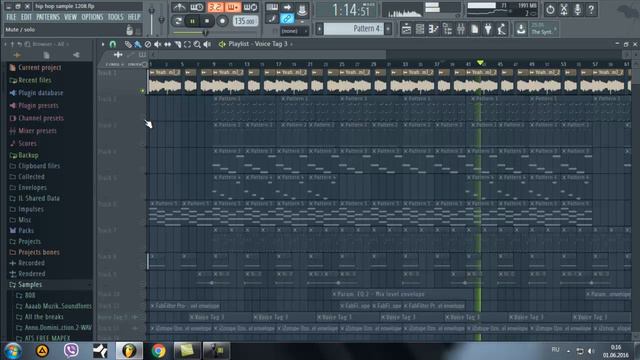Screen dimensions: 640x360
Task: Toggle the blue link multilink button
Action: point(287,18)
